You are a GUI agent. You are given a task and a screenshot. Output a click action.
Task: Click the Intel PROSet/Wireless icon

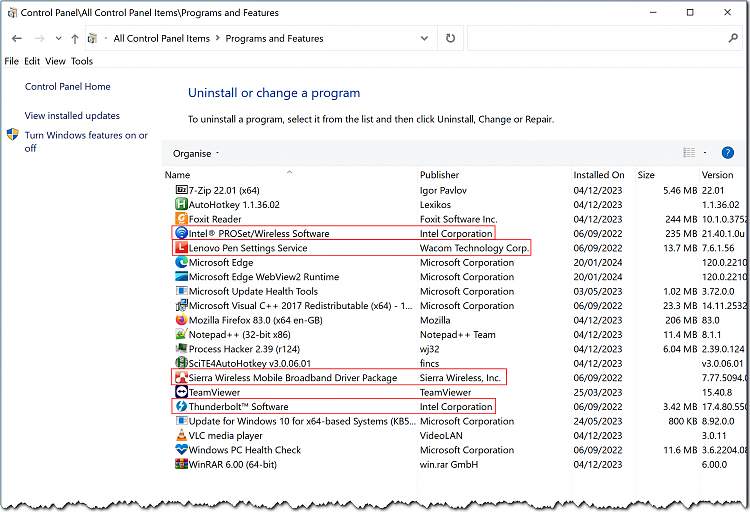click(x=181, y=233)
